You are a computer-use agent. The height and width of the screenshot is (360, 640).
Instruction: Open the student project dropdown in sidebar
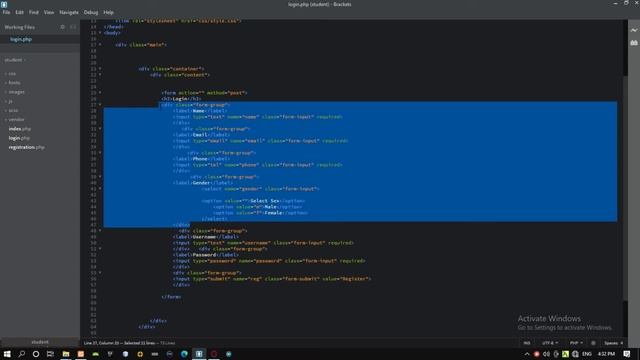[x=15, y=60]
